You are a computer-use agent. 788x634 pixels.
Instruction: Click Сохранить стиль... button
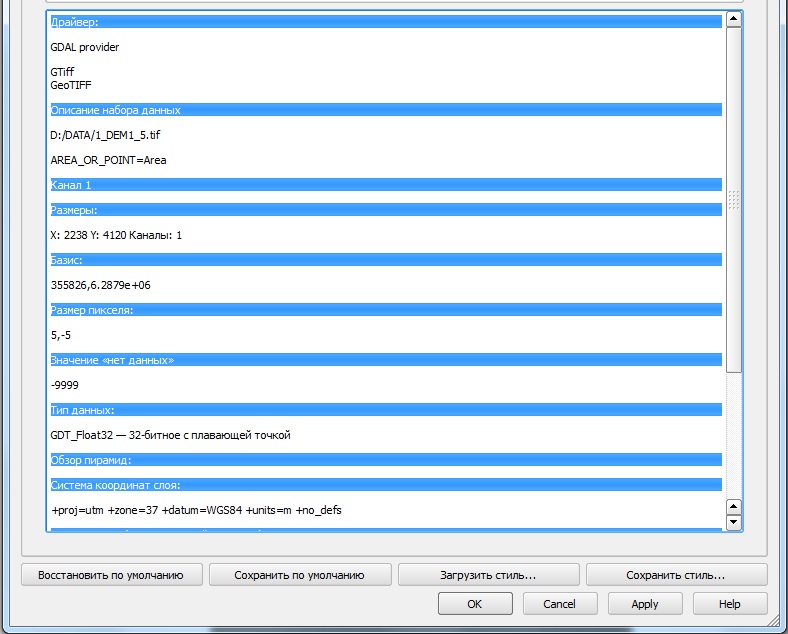(x=676, y=575)
